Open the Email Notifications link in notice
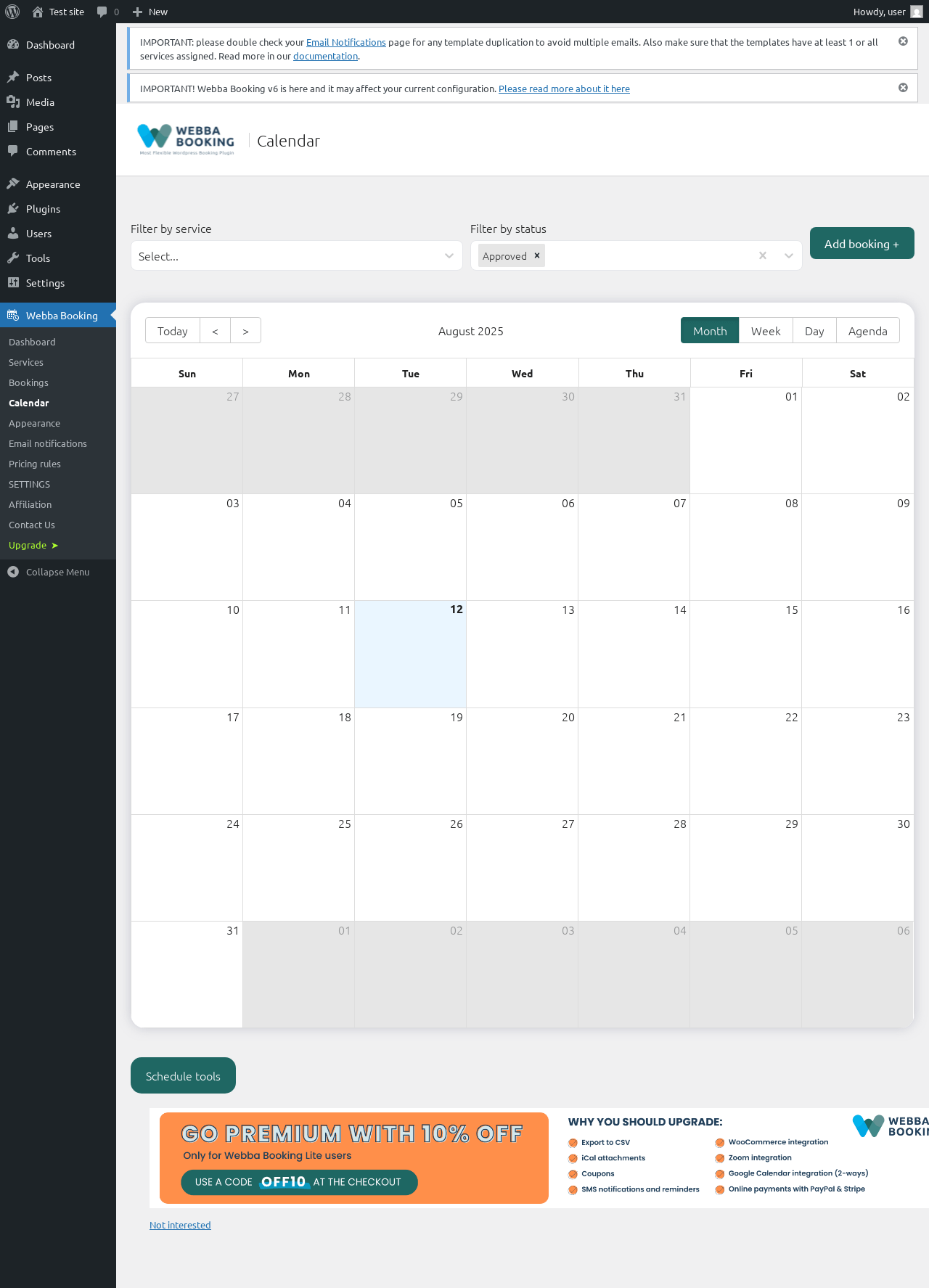Screen dimensions: 929x1288 [x=346, y=42]
